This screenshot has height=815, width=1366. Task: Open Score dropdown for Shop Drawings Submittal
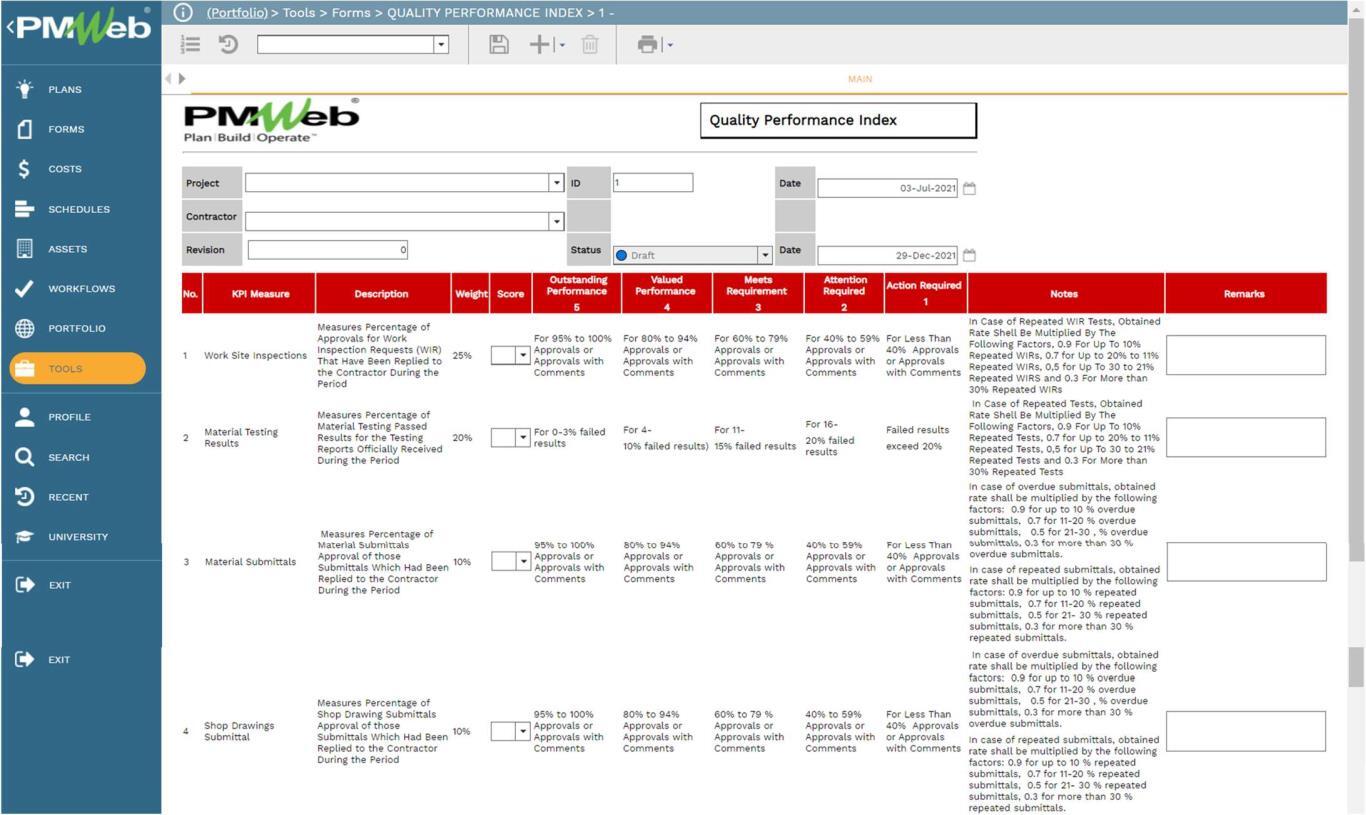coord(522,731)
